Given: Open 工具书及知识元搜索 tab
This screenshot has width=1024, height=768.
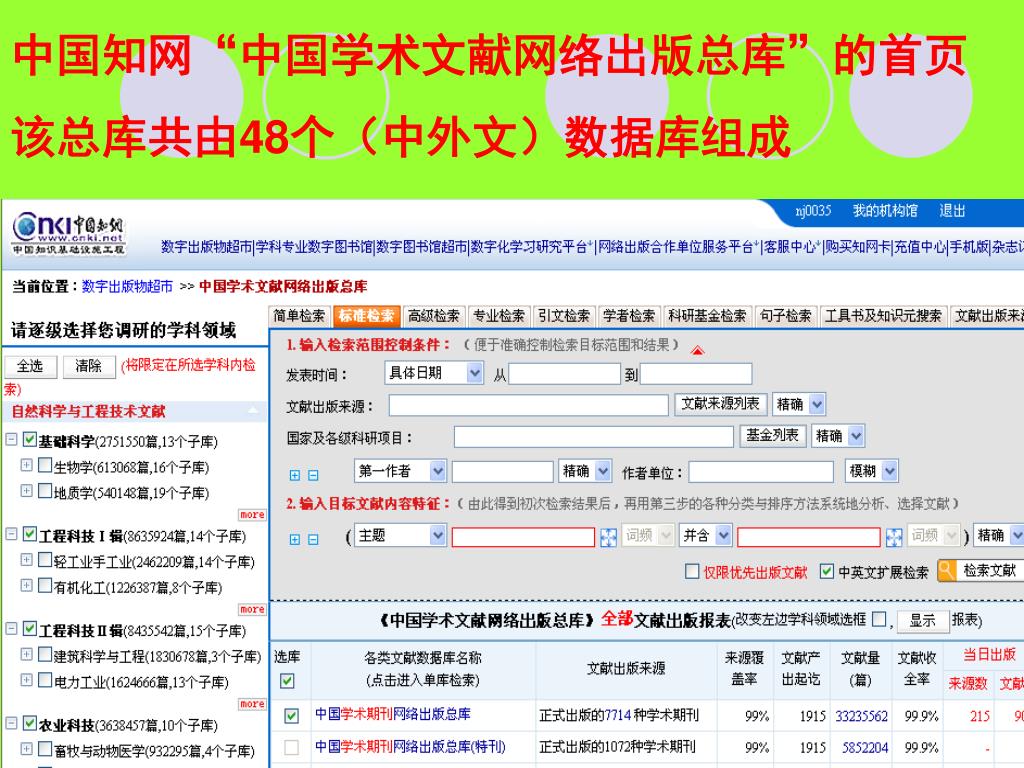Looking at the screenshot, I should click(883, 316).
